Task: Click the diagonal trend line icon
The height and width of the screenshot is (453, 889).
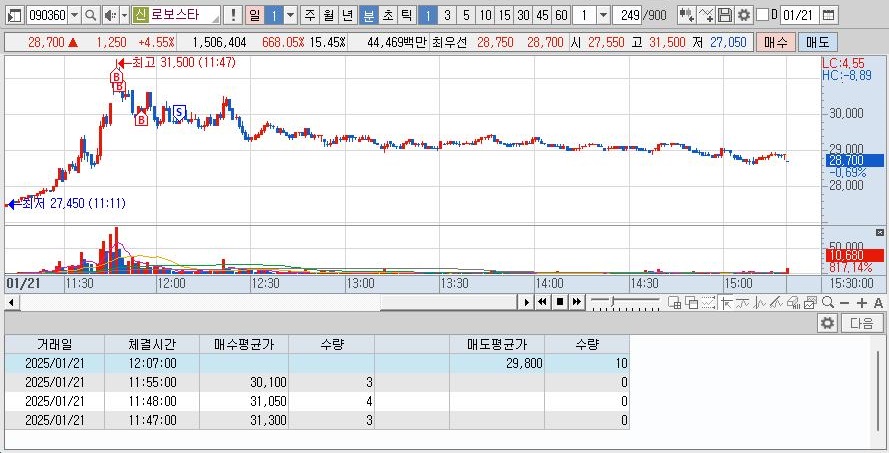Action: tap(777, 303)
